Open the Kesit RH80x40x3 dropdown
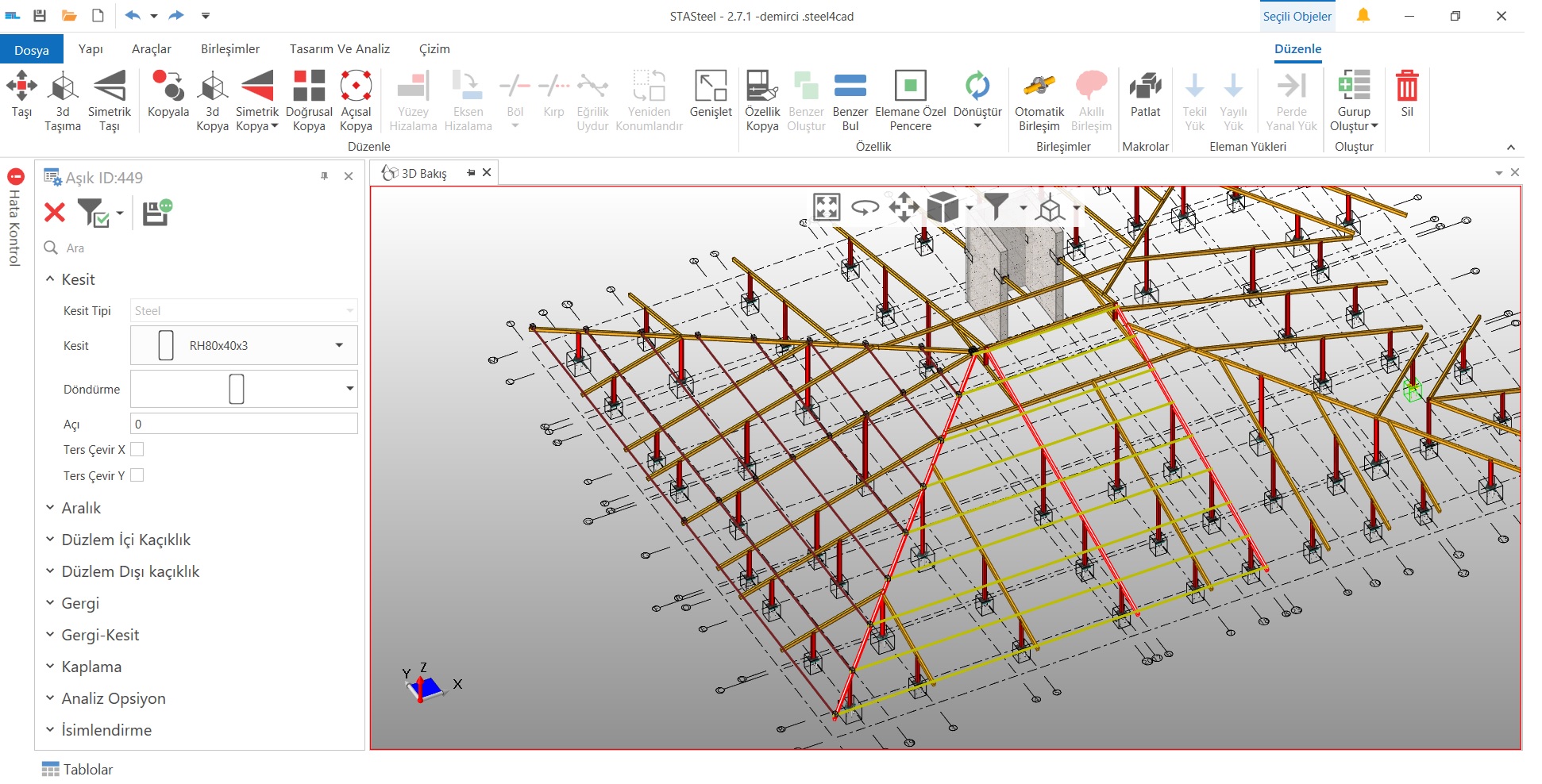Viewport: 1542px width, 784px height. (339, 345)
